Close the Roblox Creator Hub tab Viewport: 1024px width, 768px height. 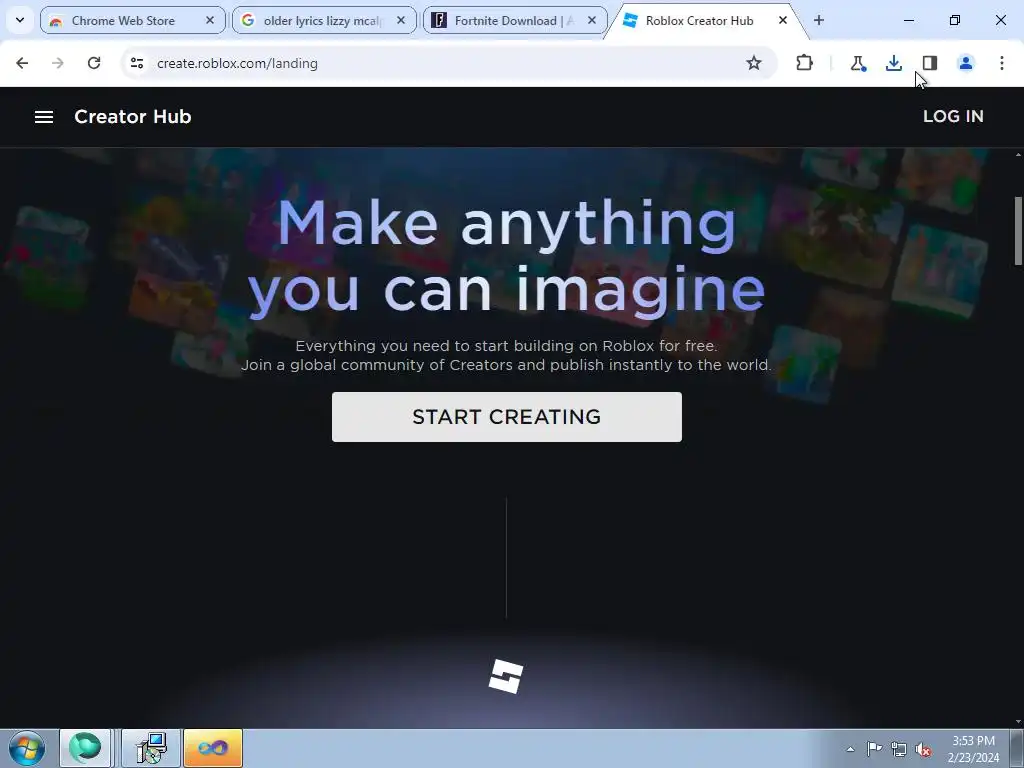(x=782, y=20)
